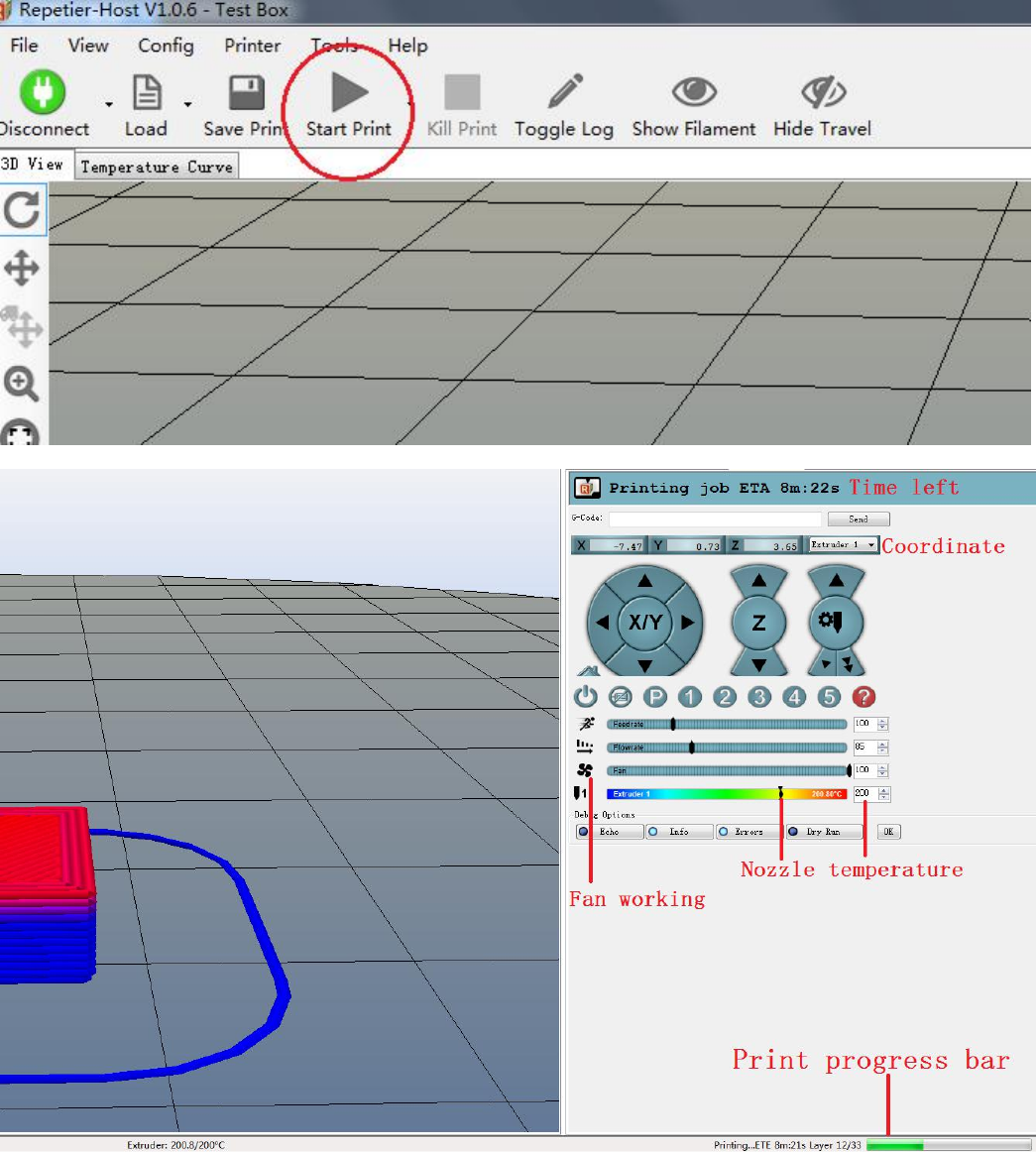Screen dimensions: 1036x1152
Task: Move Z axis up arrow
Action: (x=759, y=580)
